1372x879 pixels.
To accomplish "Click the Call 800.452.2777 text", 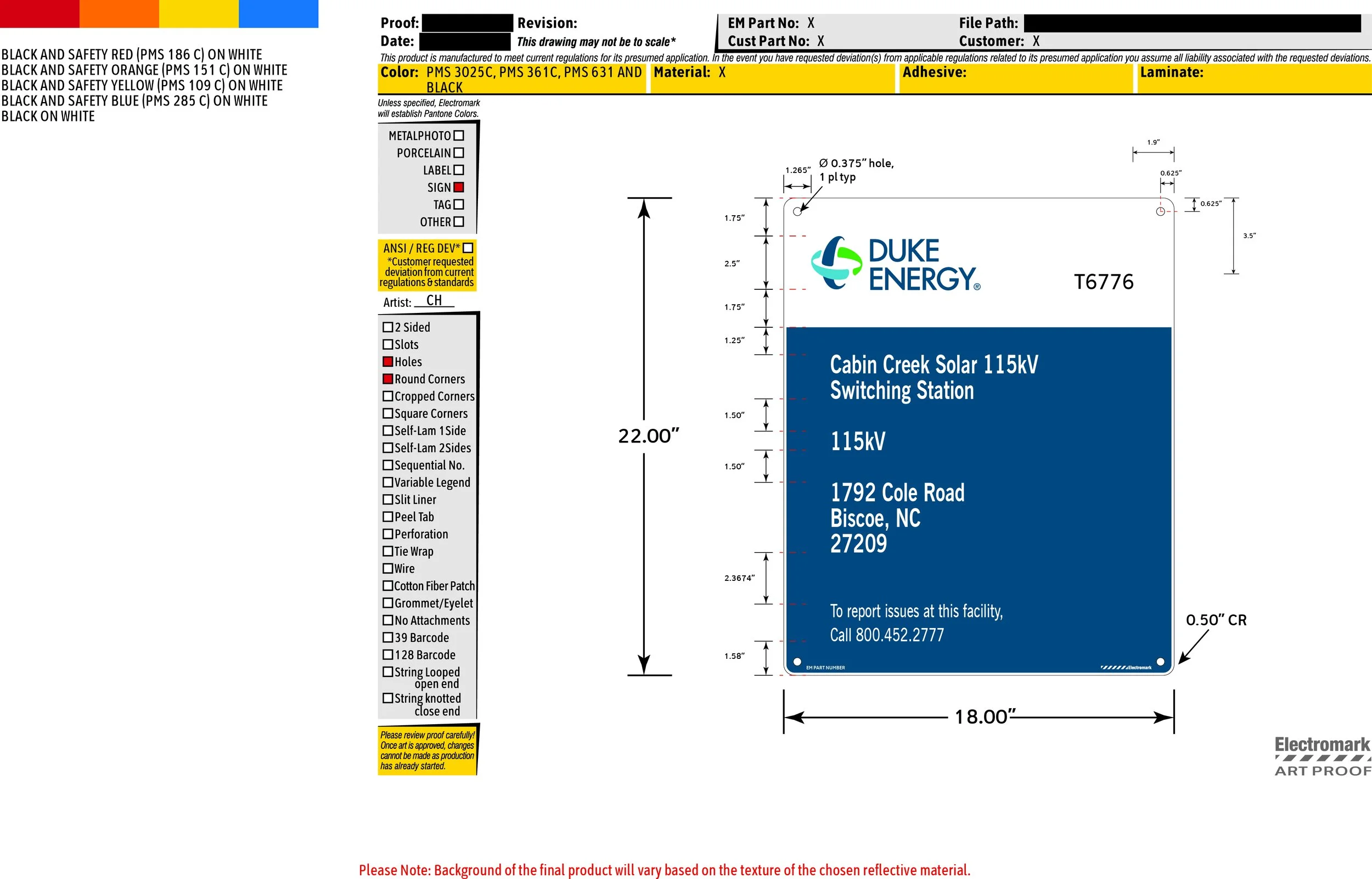I will [886, 635].
